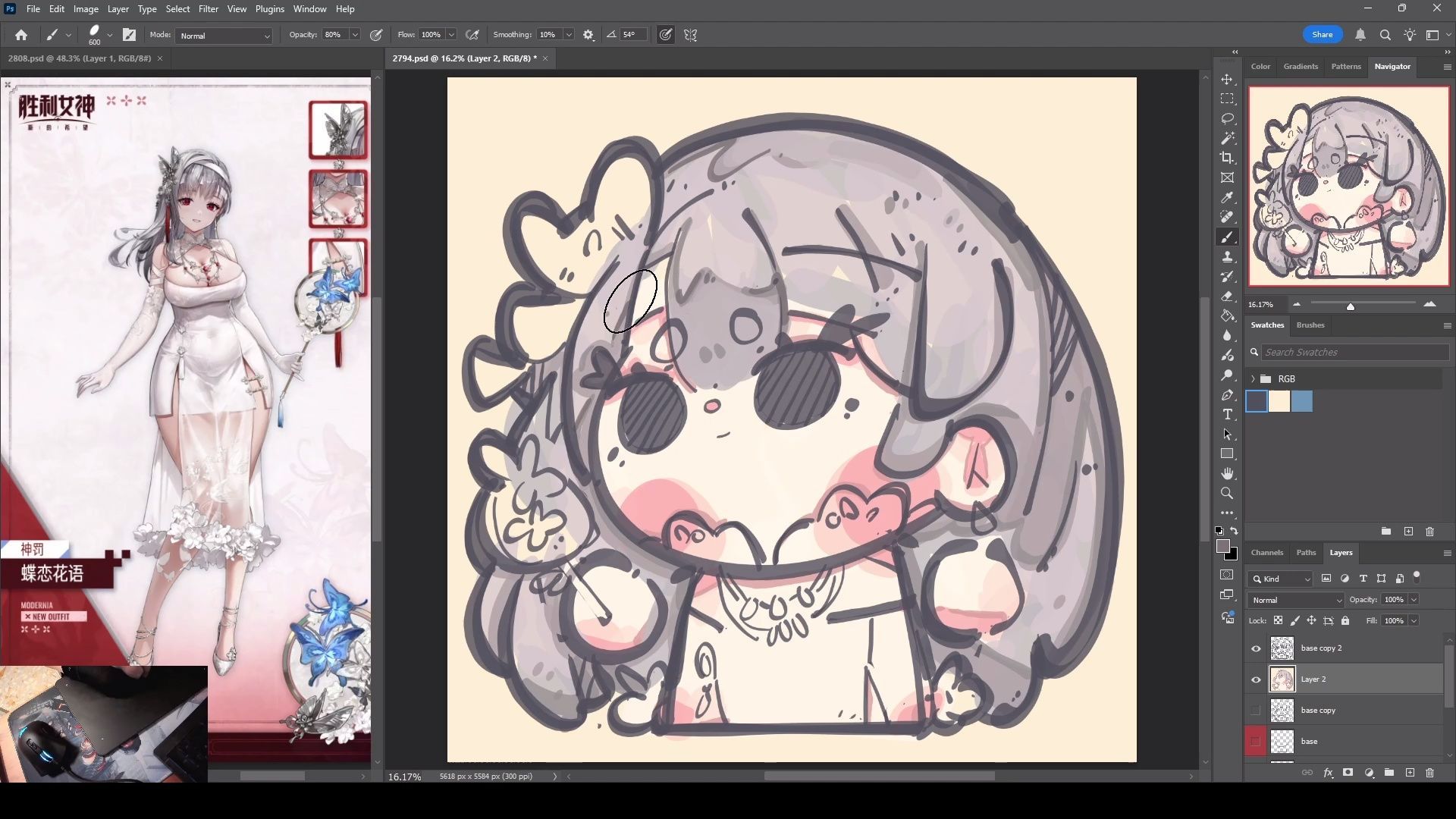Open Brush Preset picker dropdown arrow

[110, 35]
